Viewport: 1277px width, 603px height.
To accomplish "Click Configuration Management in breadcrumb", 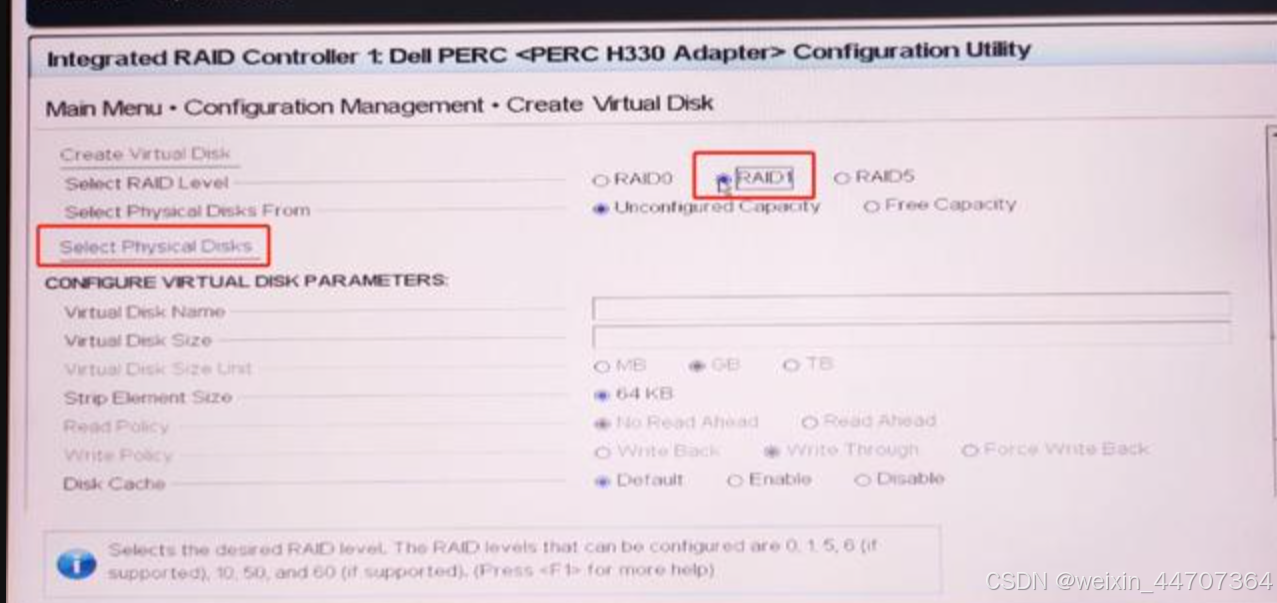I will 334,106.
